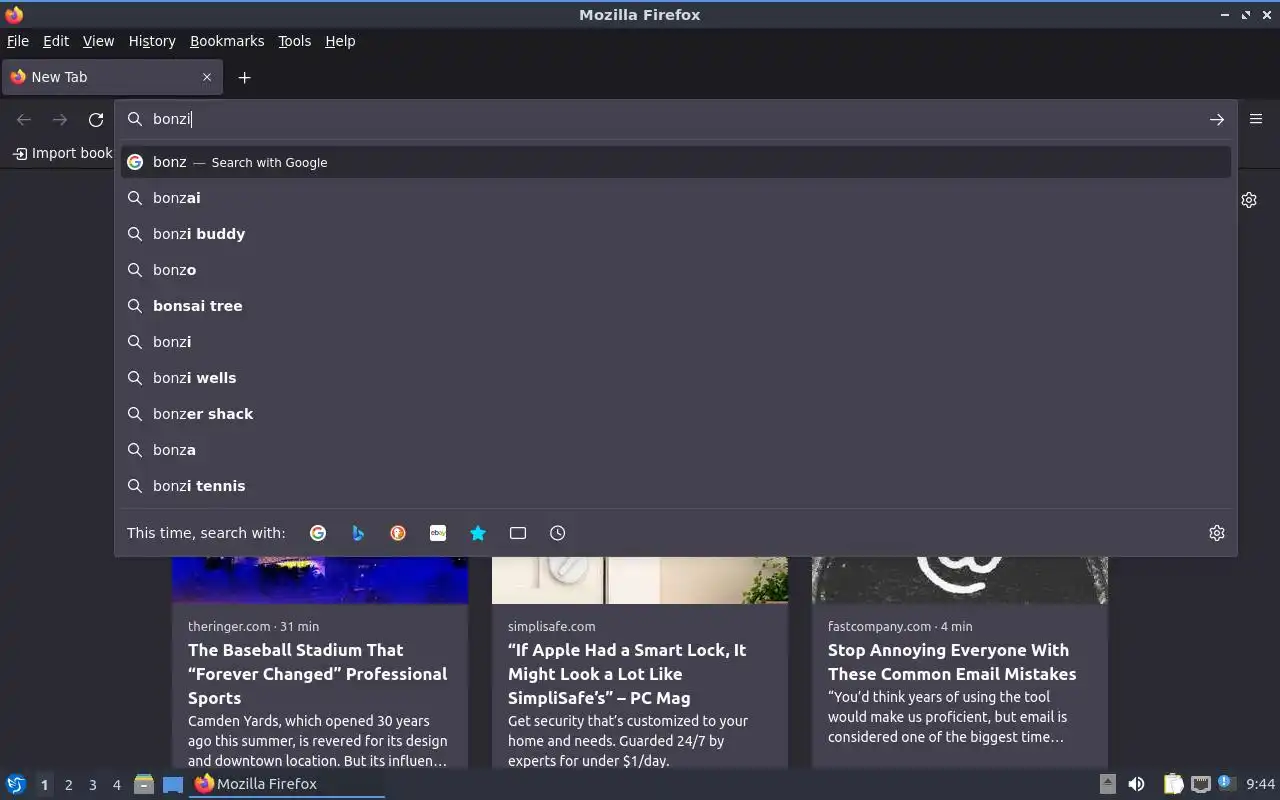This screenshot has width=1280, height=800.
Task: Click the simplisafe.com article thumbnail image
Action: [x=640, y=580]
